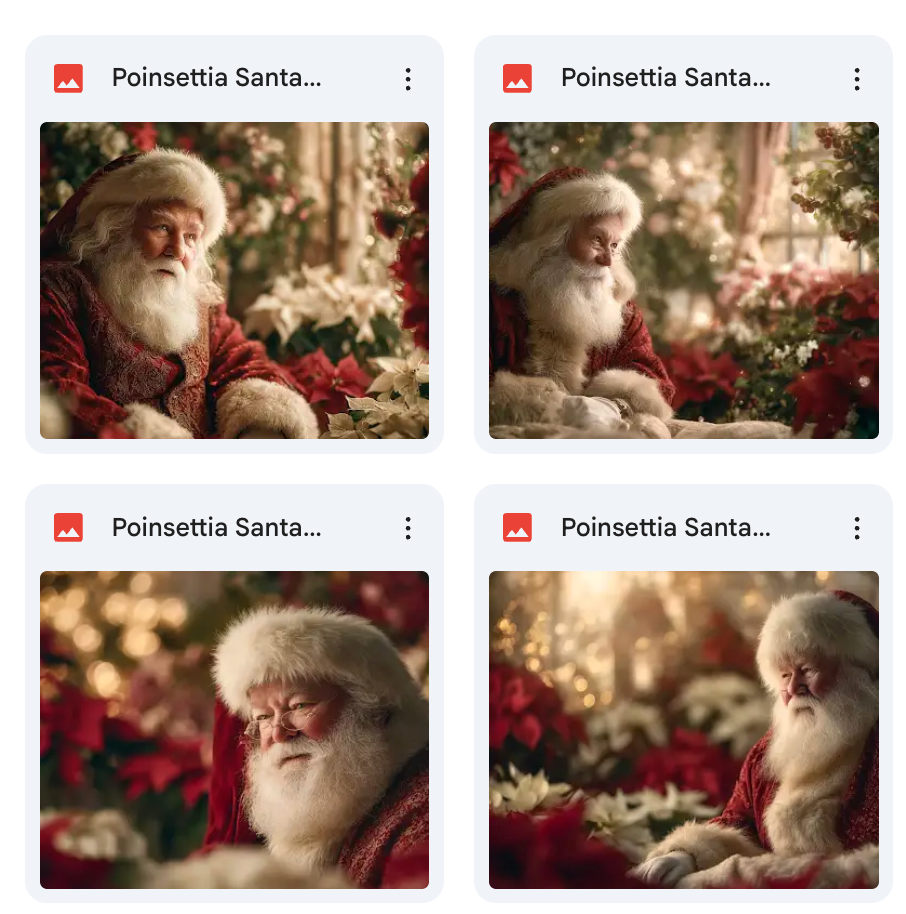Open the three-dot menu on the top-left card
The image size is (906, 914).
(408, 79)
